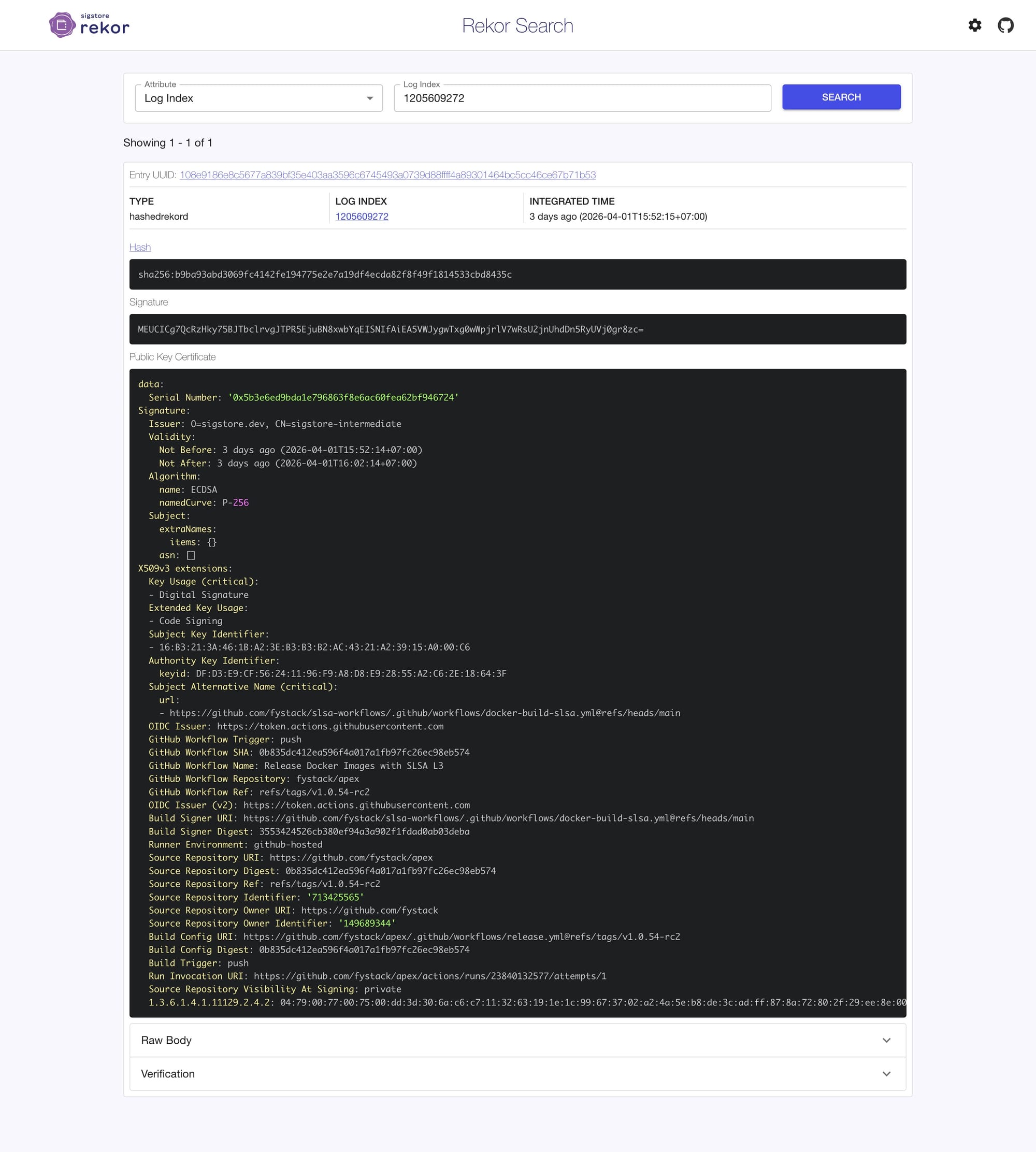The width and height of the screenshot is (1036, 1152).
Task: Open the settings gear in the header
Action: pyautogui.click(x=975, y=25)
